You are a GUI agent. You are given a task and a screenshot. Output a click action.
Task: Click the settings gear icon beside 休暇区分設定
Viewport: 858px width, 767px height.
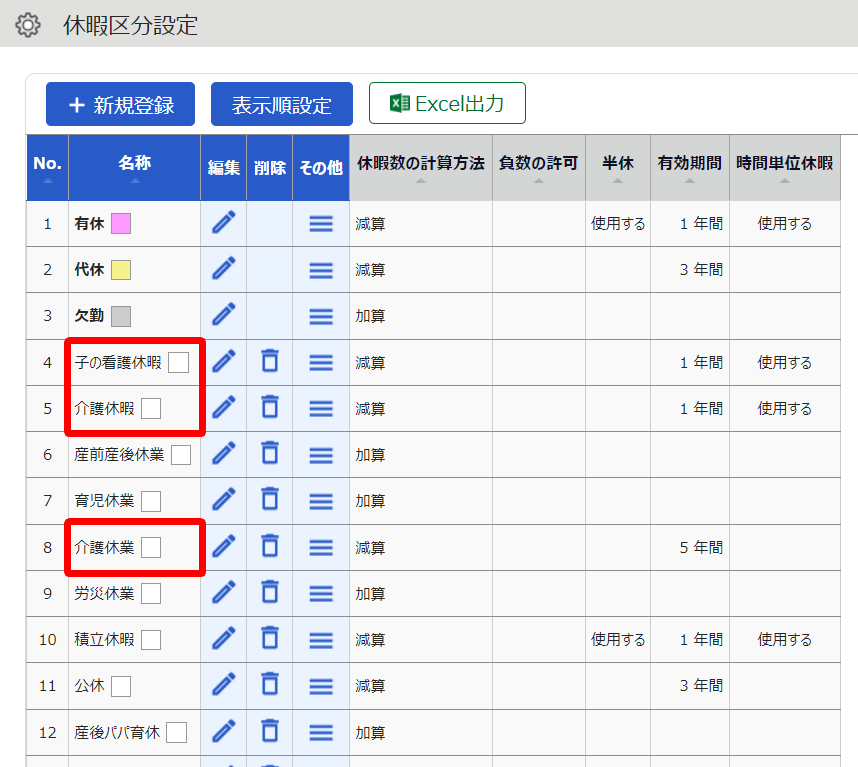(27, 25)
